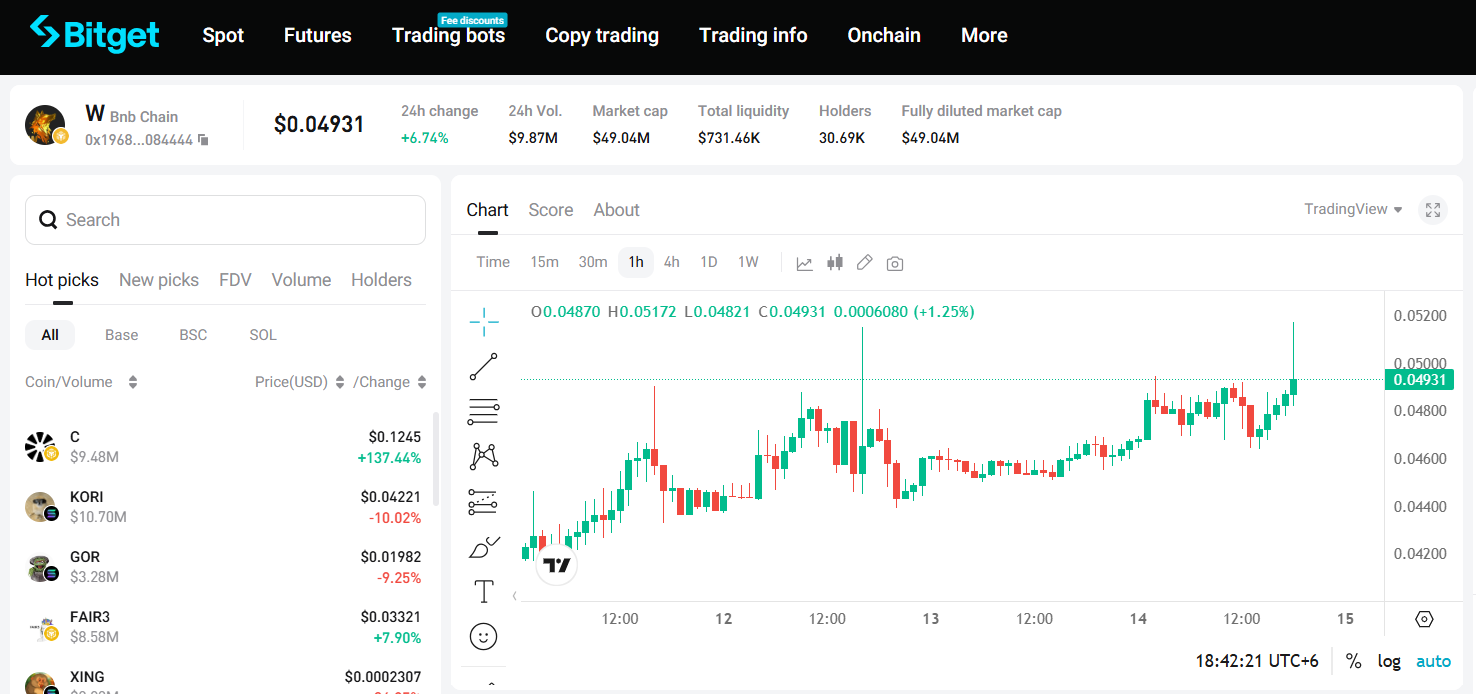1476x694 pixels.
Task: Open chart indicators icon
Action: click(x=804, y=263)
